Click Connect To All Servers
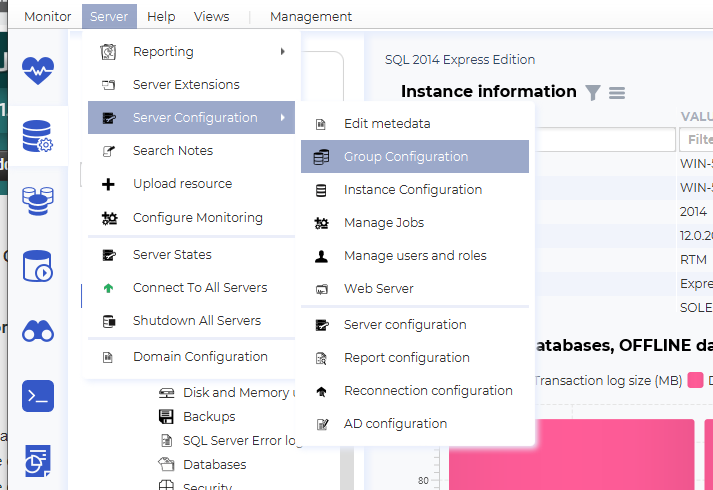Image resolution: width=713 pixels, height=490 pixels. pyautogui.click(x=199, y=288)
